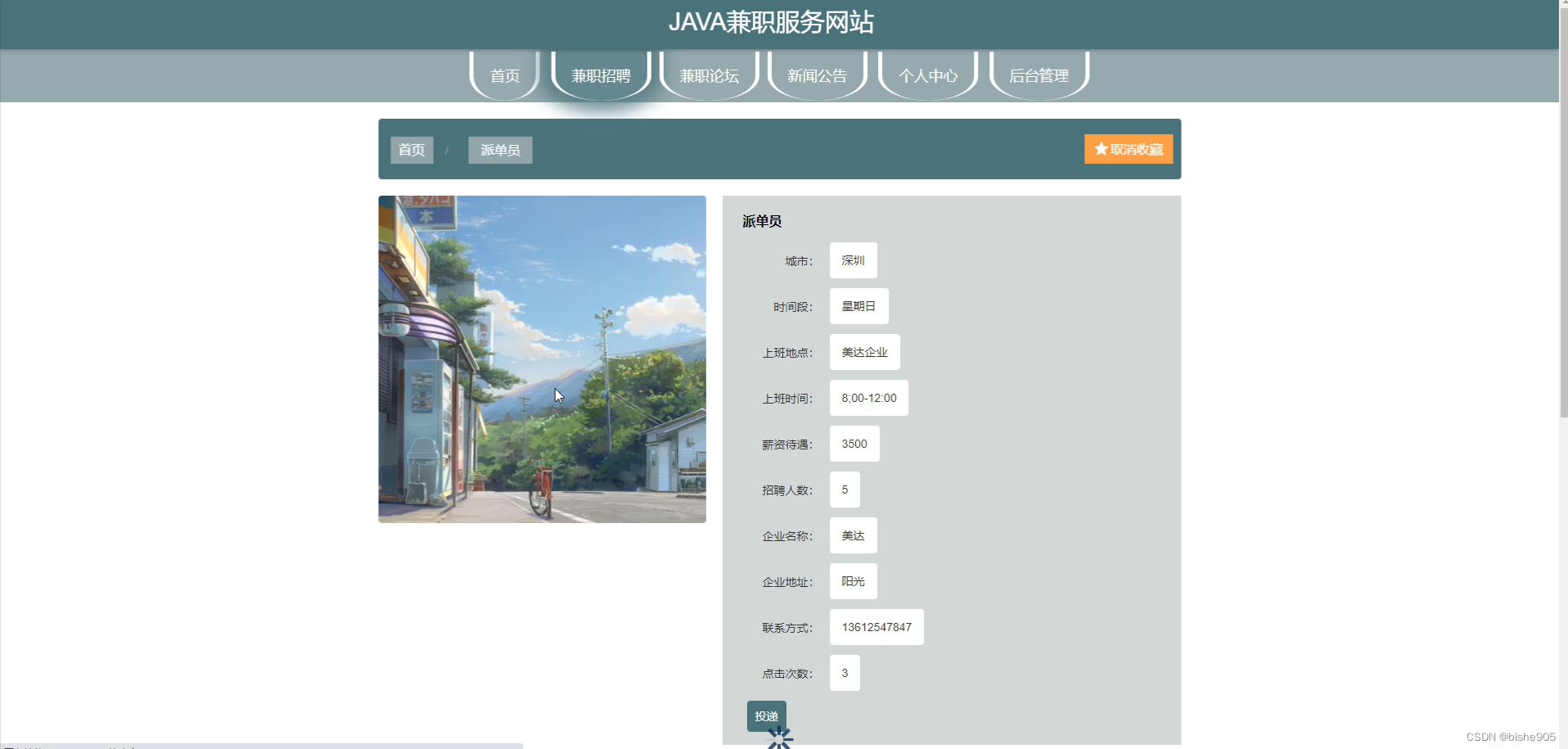Viewport: 1568px width, 749px height.
Task: Click the work location 美达企业 field
Action: pyautogui.click(x=863, y=351)
